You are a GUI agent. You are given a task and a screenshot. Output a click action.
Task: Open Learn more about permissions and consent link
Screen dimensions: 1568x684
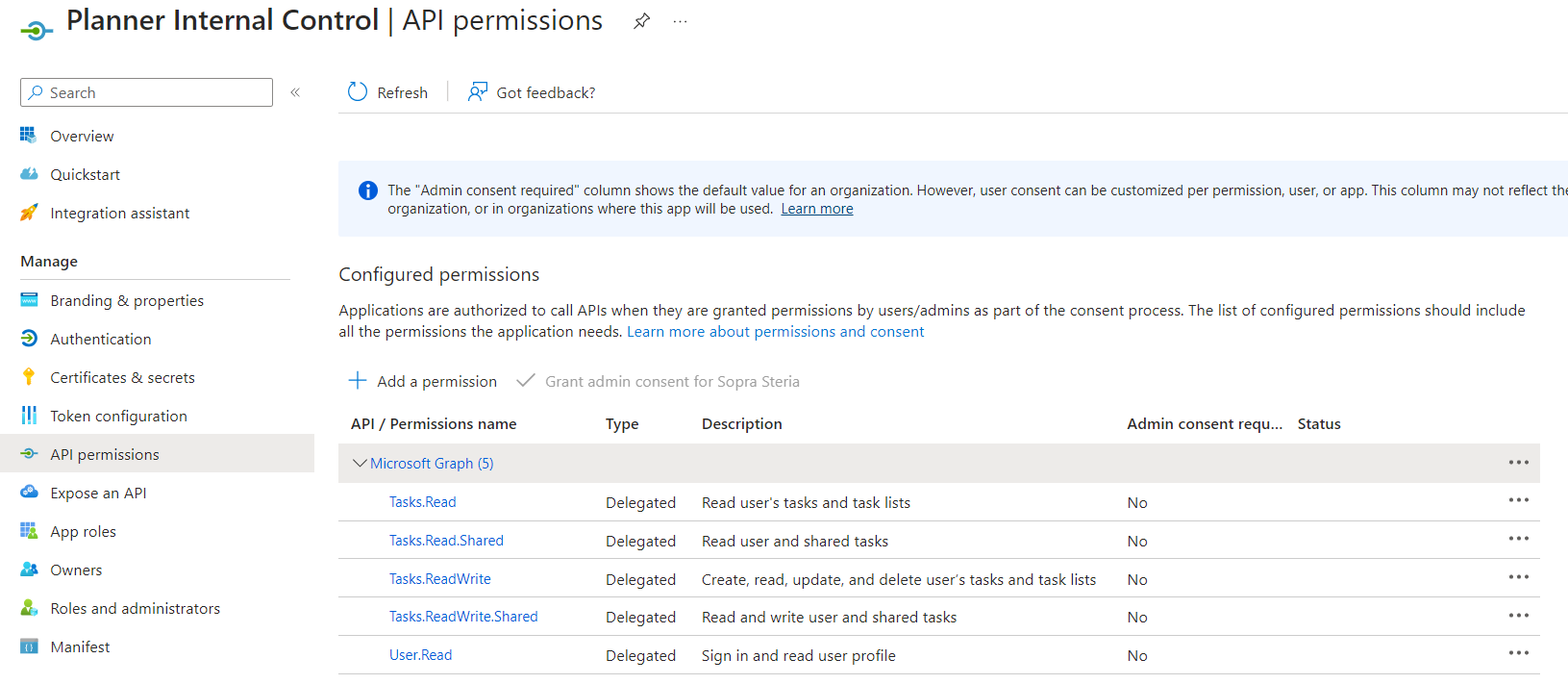775,331
